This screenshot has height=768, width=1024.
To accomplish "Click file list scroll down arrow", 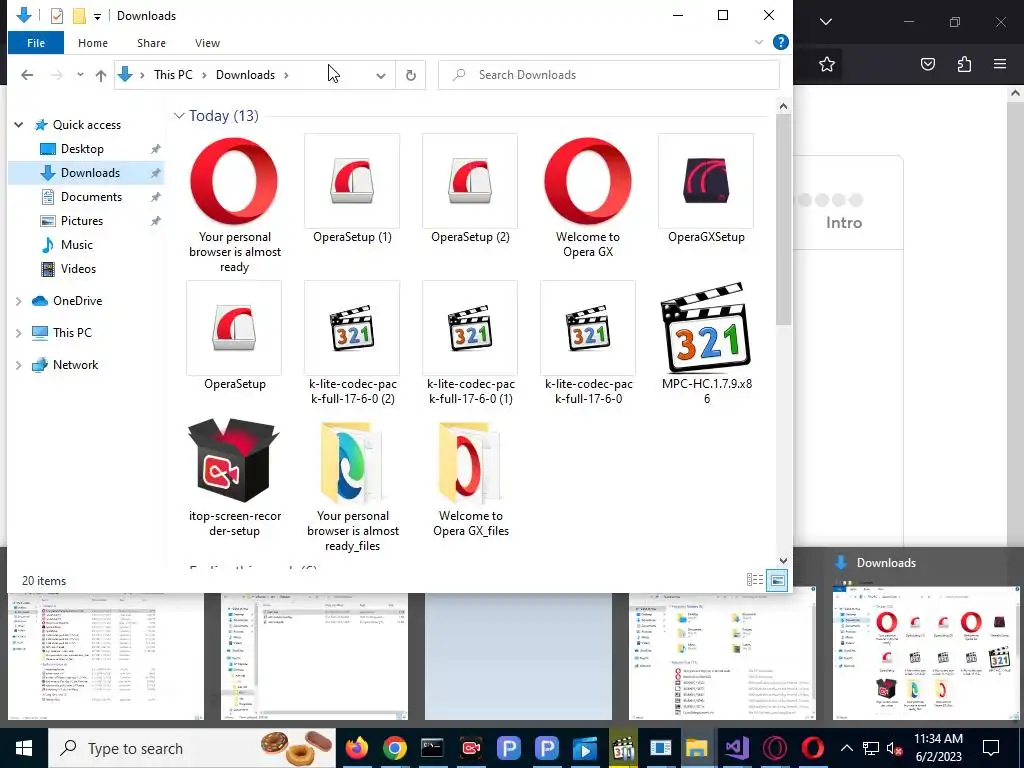I will (783, 560).
